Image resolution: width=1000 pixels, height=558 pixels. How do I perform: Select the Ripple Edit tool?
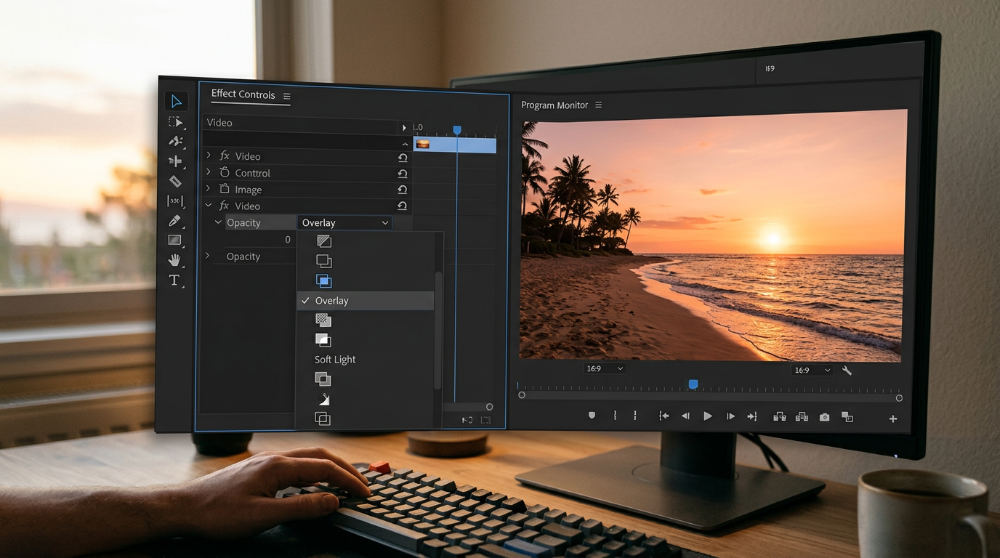175,142
